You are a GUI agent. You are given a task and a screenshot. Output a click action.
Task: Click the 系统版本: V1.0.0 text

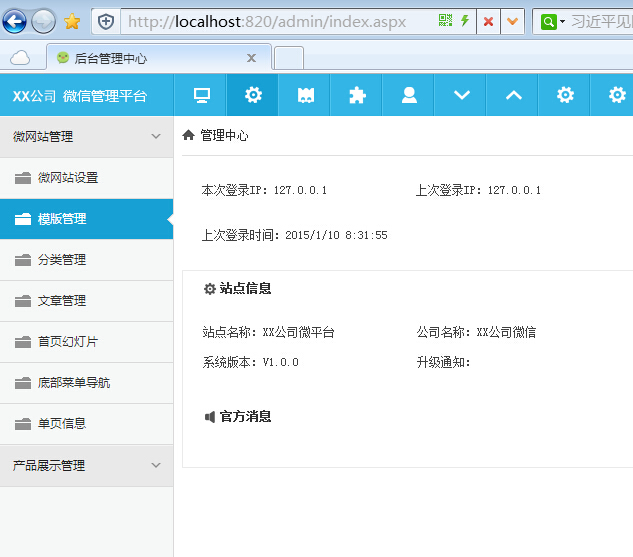click(x=250, y=362)
